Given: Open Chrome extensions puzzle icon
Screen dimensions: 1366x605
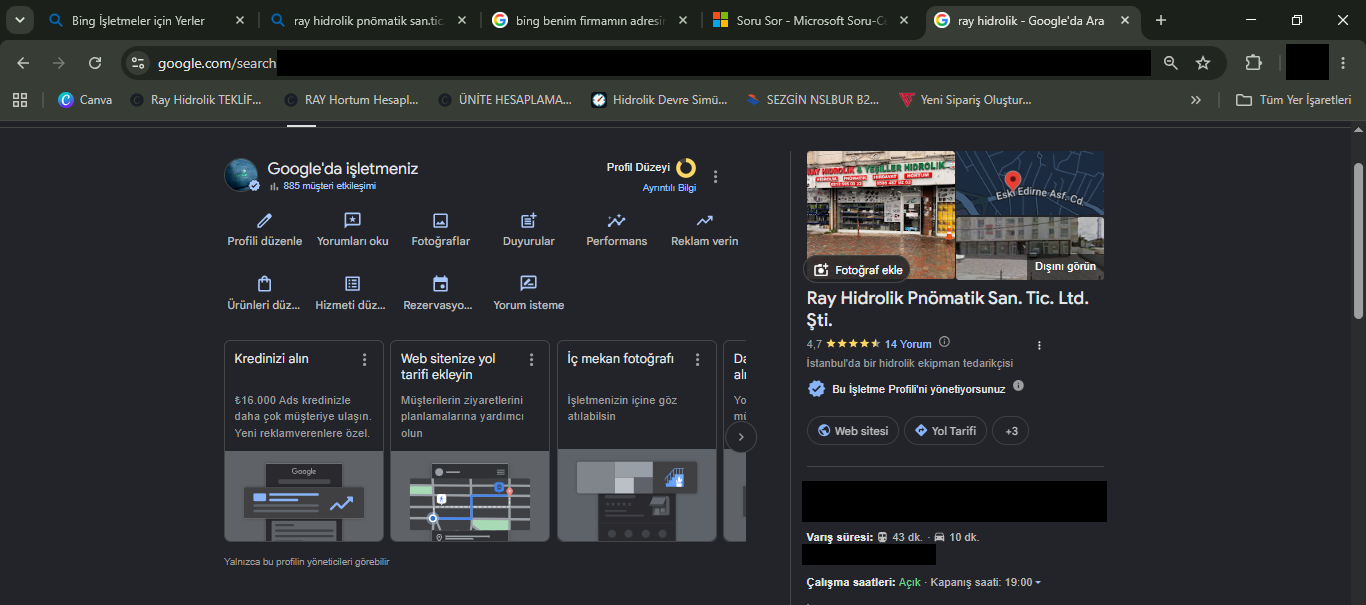Looking at the screenshot, I should (x=1254, y=63).
